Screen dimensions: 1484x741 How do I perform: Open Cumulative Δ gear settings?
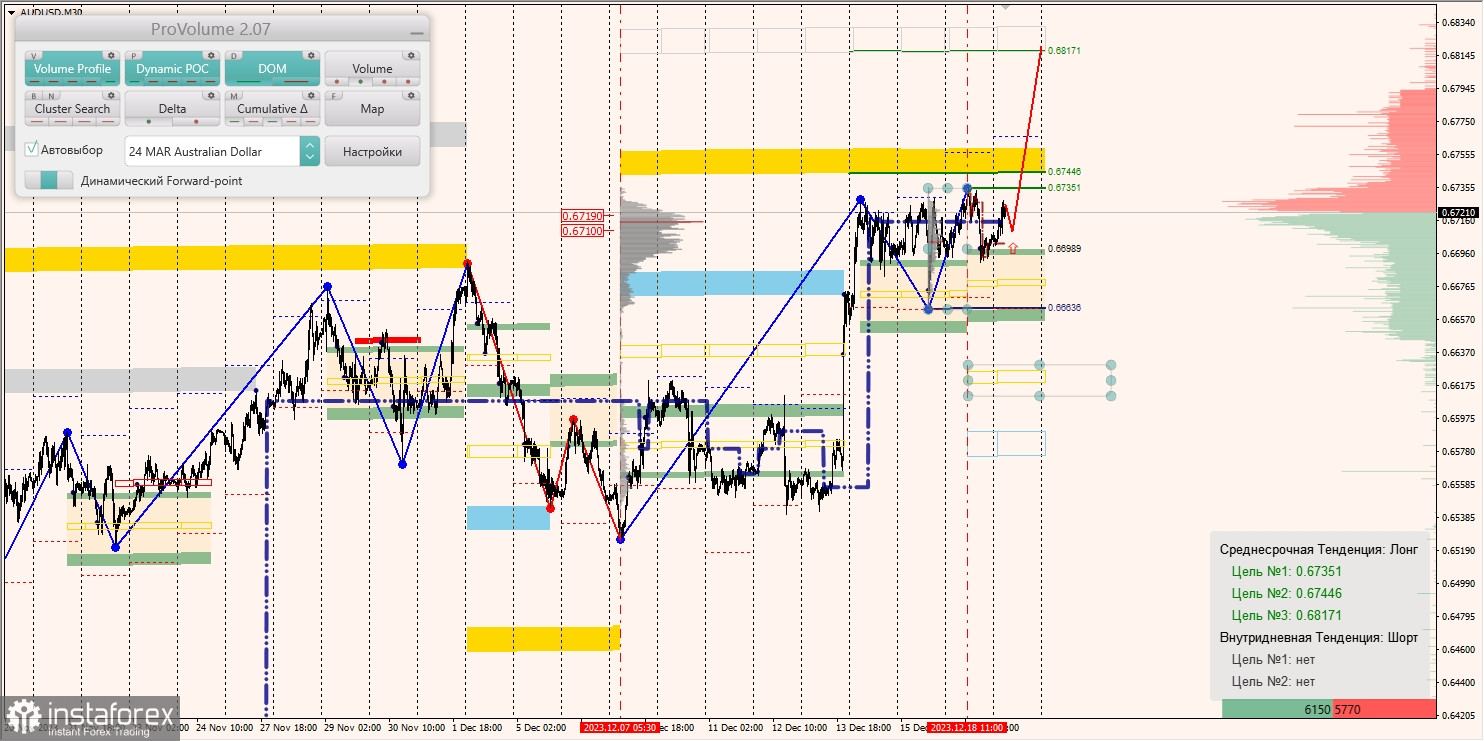point(311,95)
